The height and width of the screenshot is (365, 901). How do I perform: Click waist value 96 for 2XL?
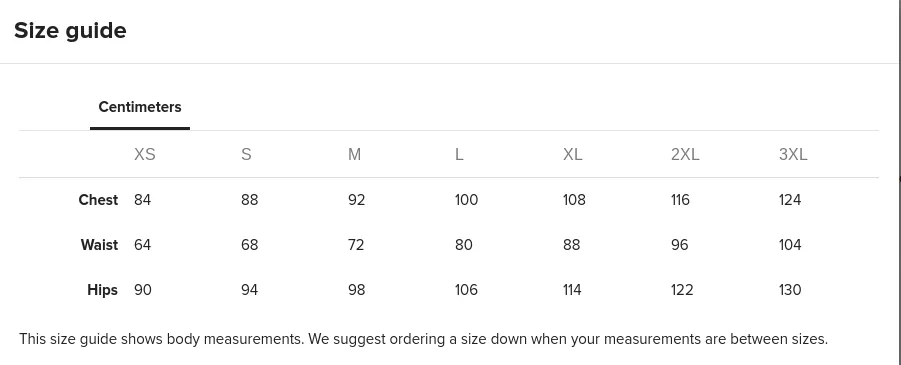(x=679, y=245)
